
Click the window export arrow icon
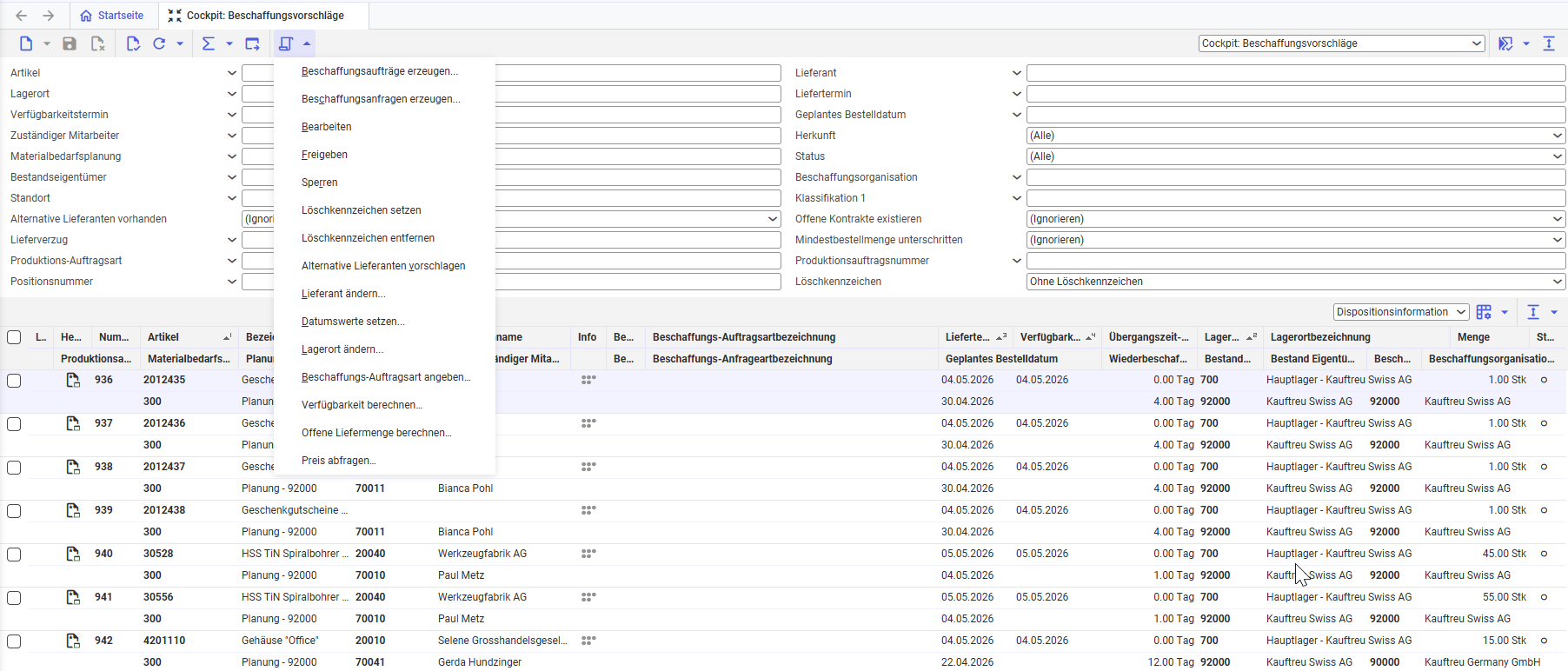click(252, 43)
